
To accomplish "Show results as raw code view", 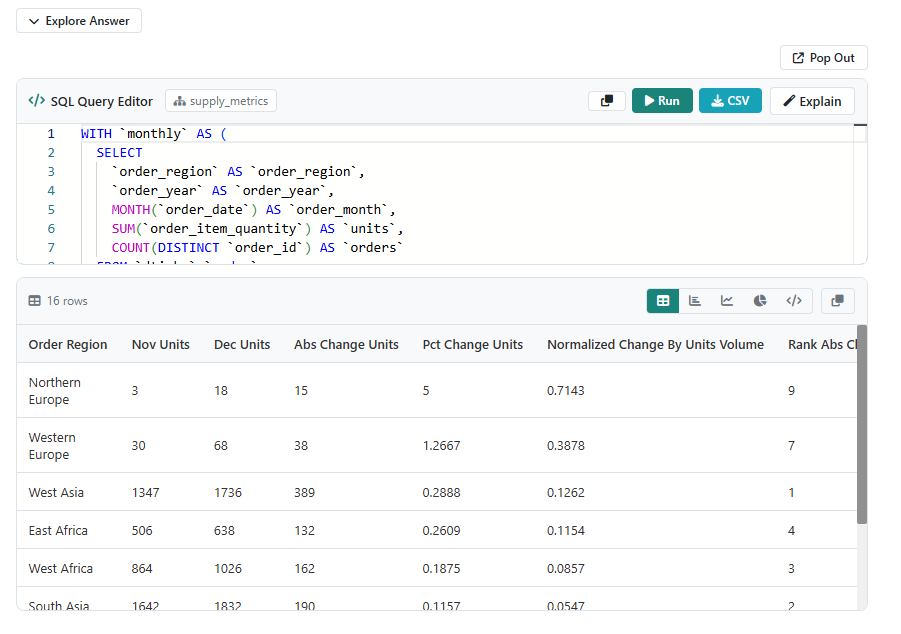I will [x=793, y=301].
